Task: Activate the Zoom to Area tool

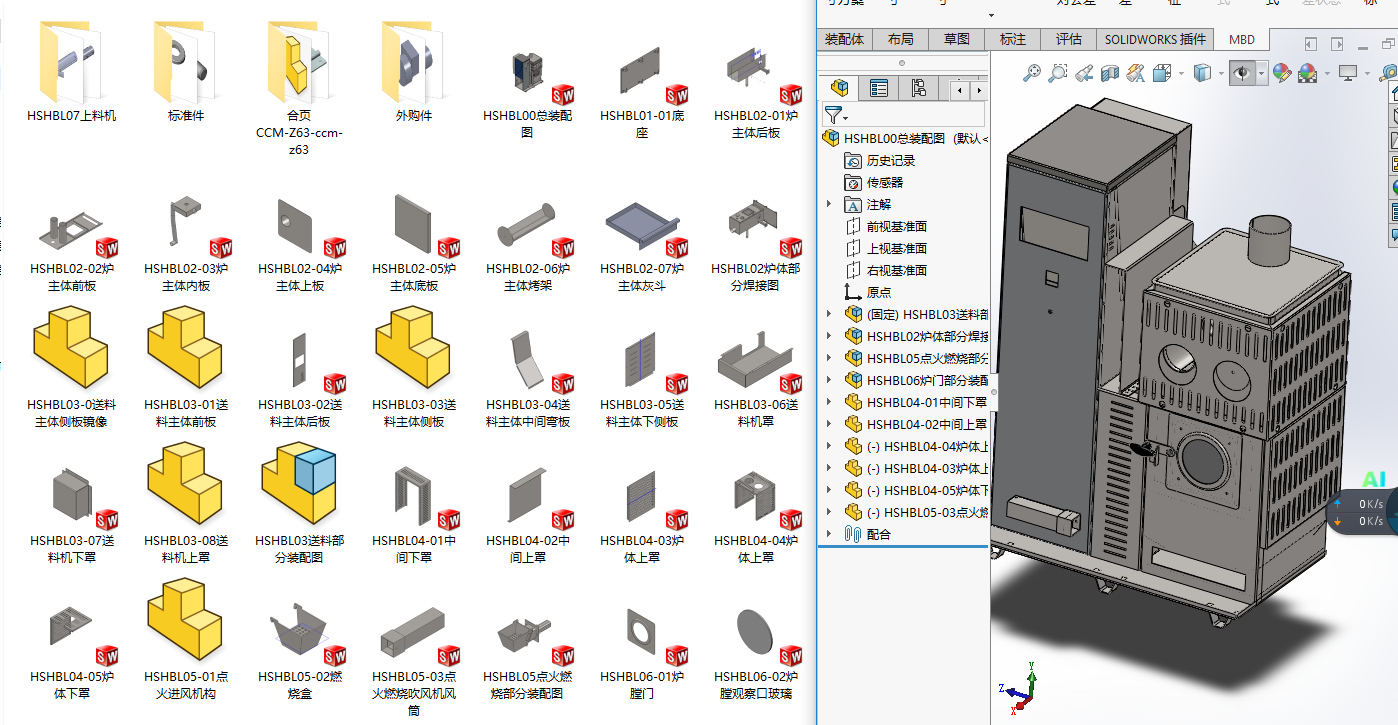Action: pyautogui.click(x=1057, y=73)
